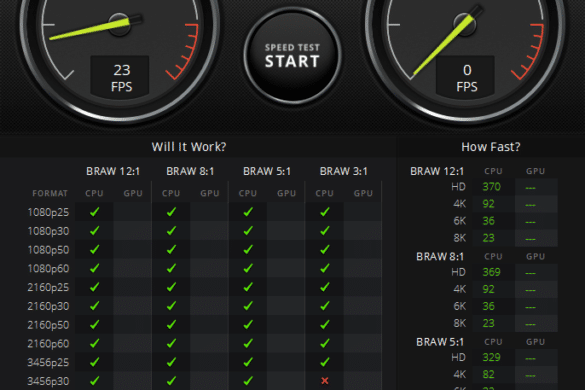Click the 2160p25 BRAW 3:1 CPU checkmark
585x390 pixels.
pyautogui.click(x=325, y=287)
